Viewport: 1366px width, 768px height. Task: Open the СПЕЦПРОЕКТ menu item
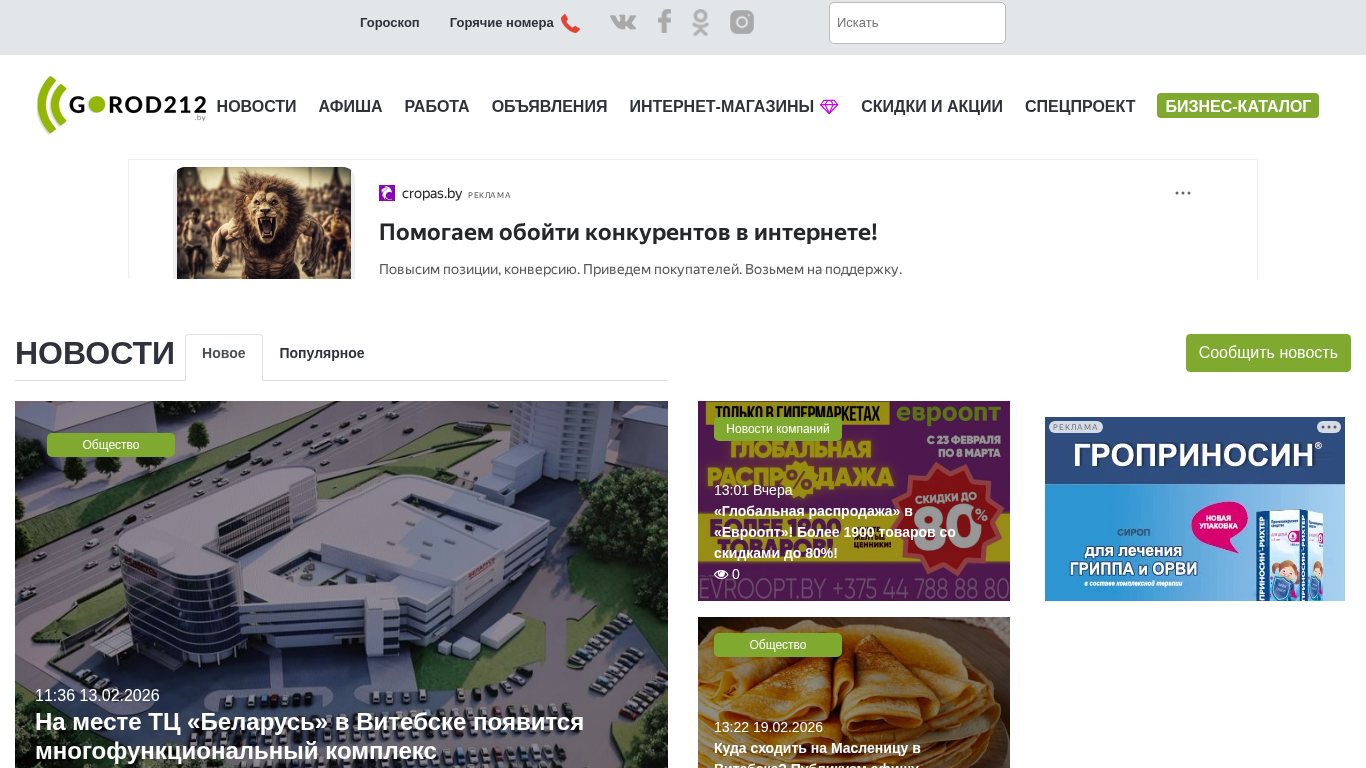(x=1080, y=107)
